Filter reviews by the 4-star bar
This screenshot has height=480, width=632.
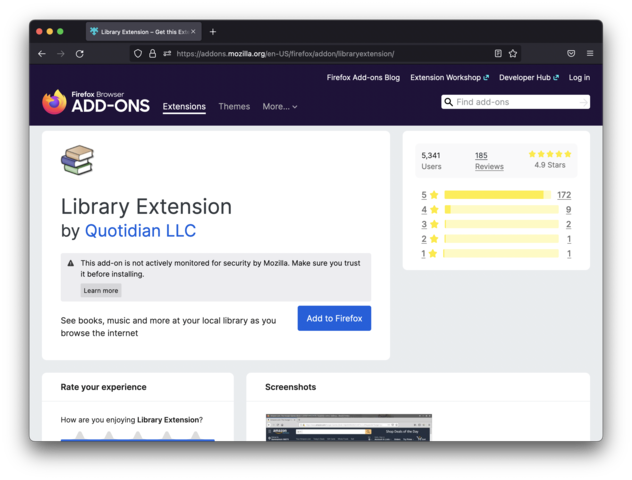coord(501,210)
